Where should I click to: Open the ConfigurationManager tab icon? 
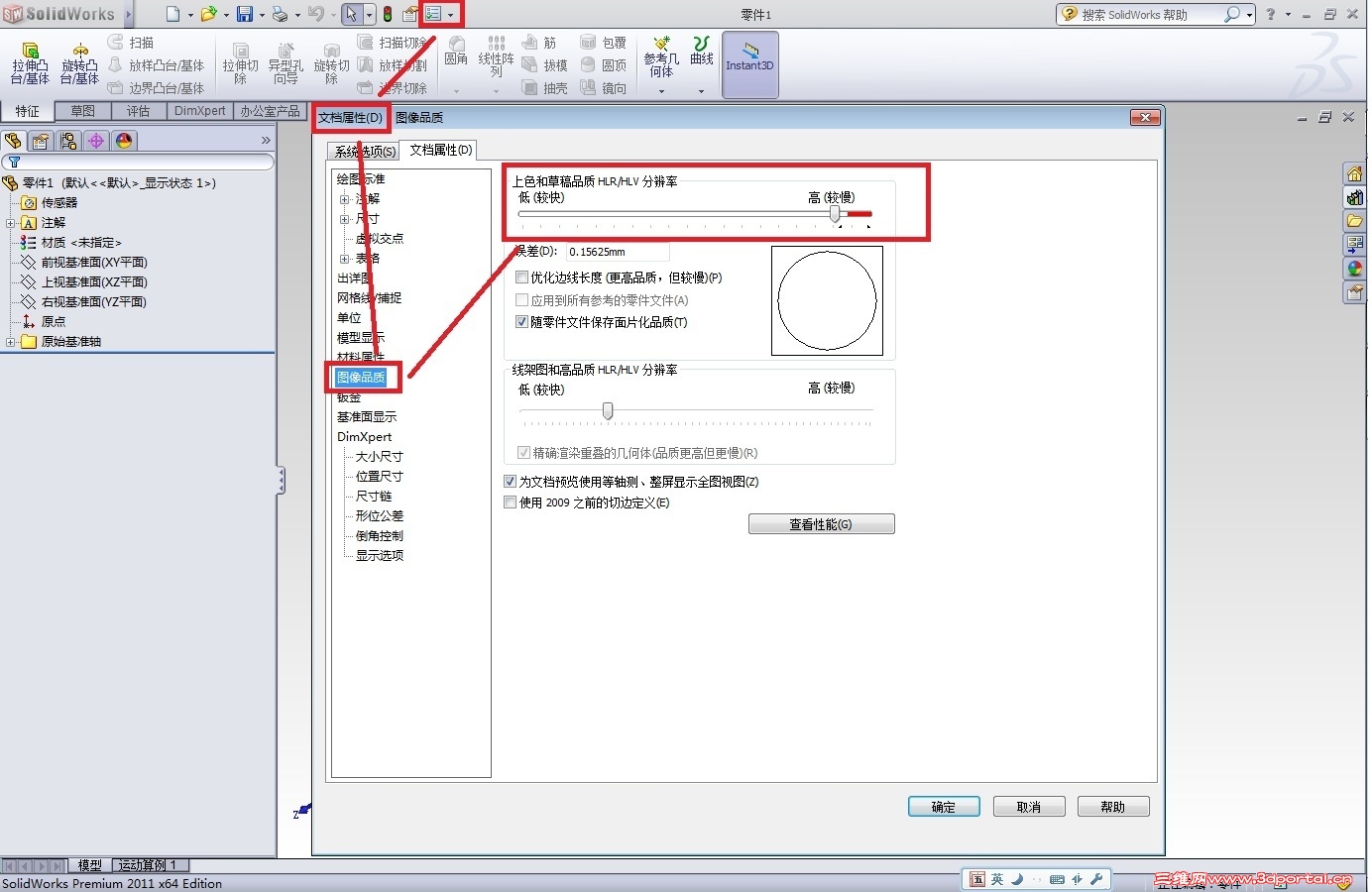68,141
